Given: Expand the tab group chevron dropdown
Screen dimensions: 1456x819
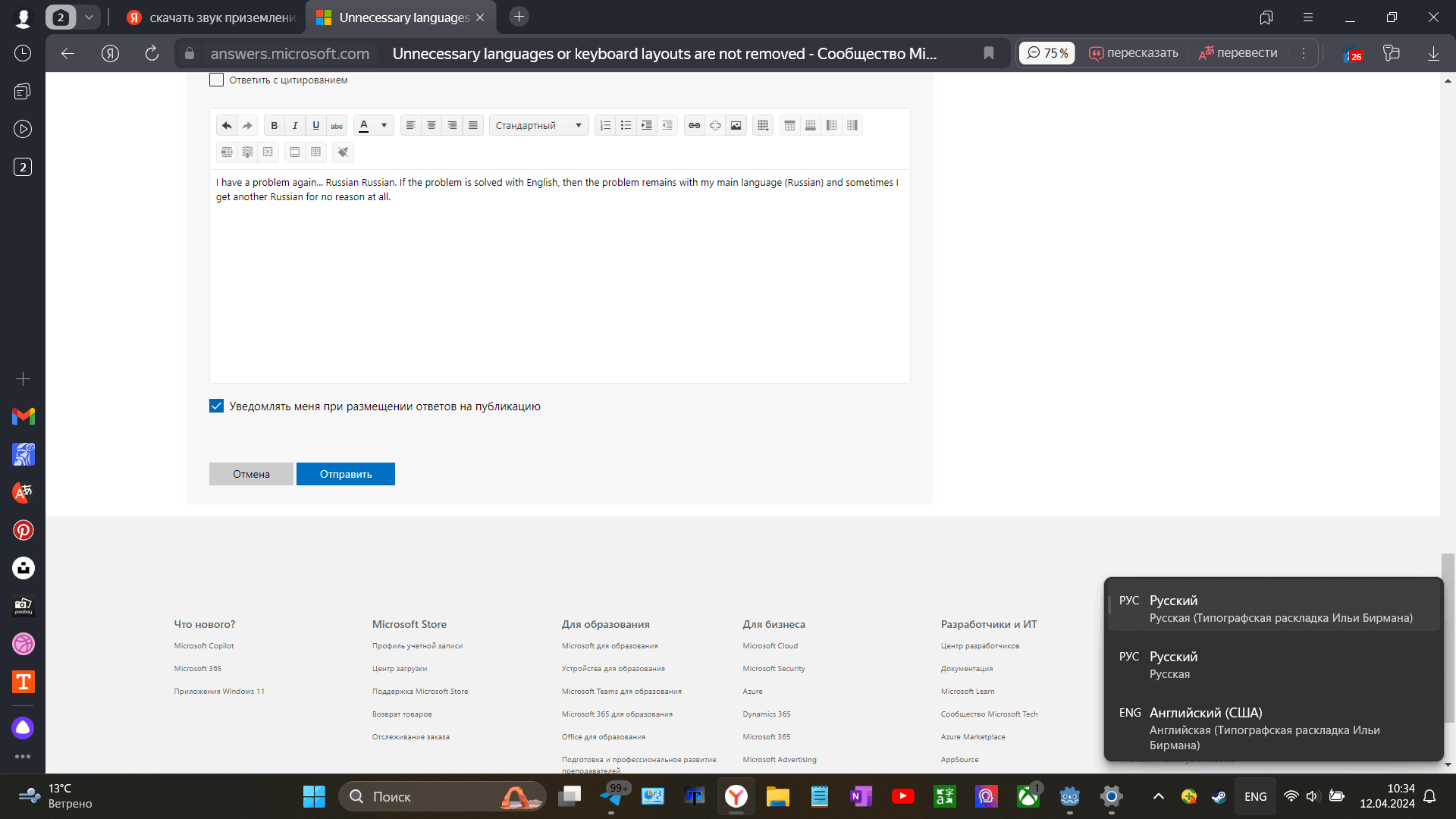Looking at the screenshot, I should click(x=89, y=17).
